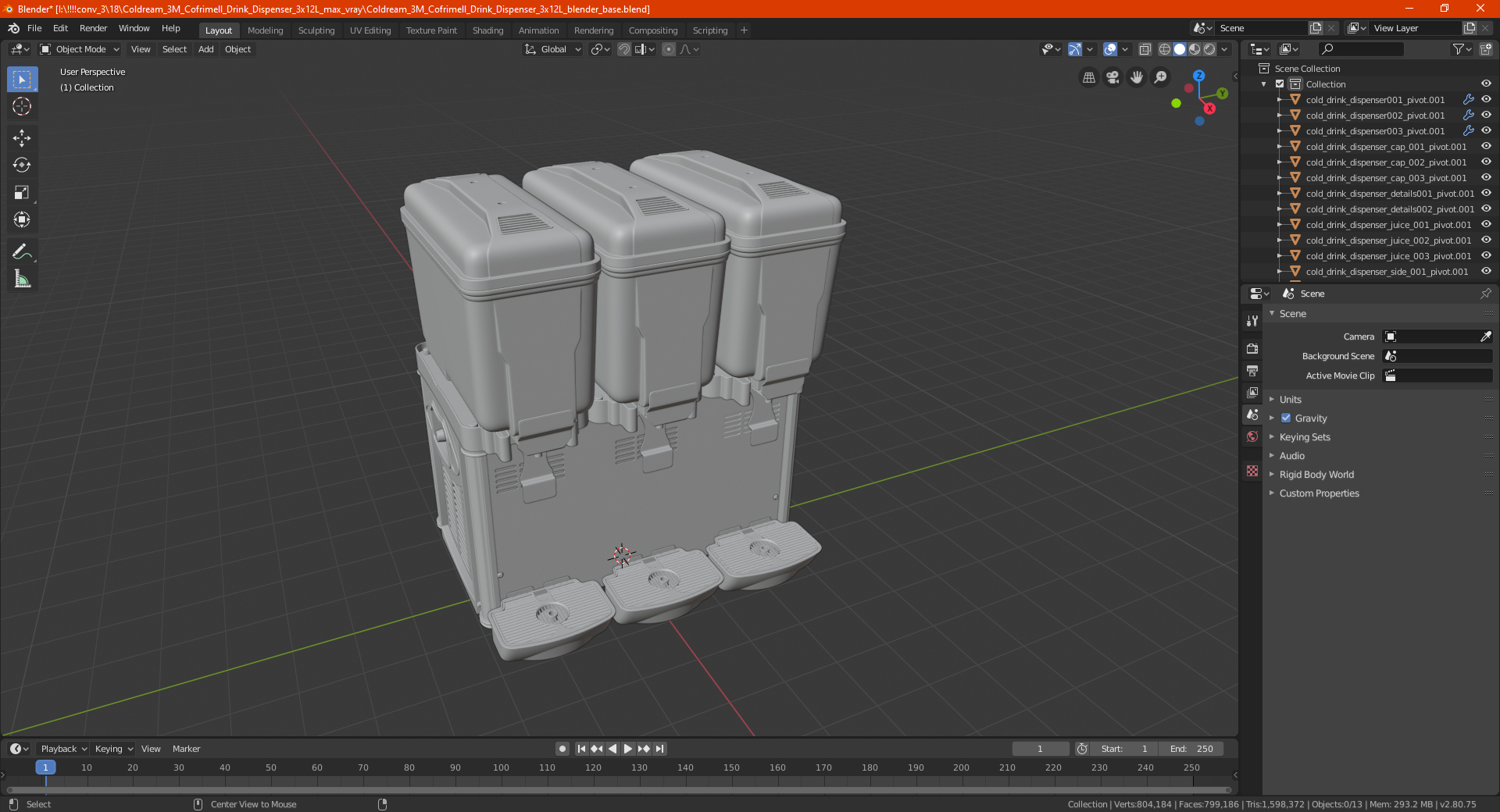Toggle viewport gizmos button

tap(1075, 49)
